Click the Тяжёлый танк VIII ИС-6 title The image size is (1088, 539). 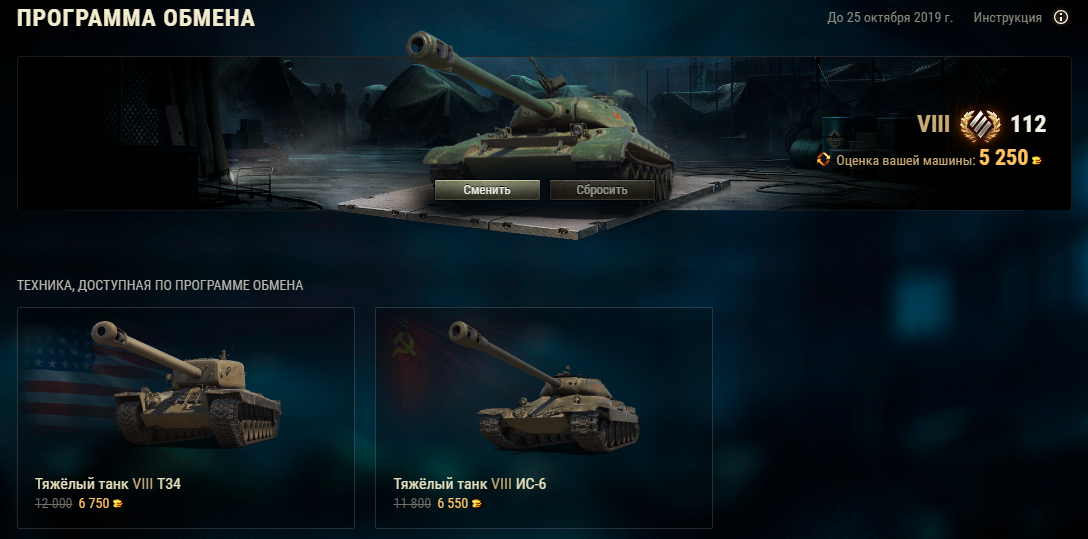470,484
